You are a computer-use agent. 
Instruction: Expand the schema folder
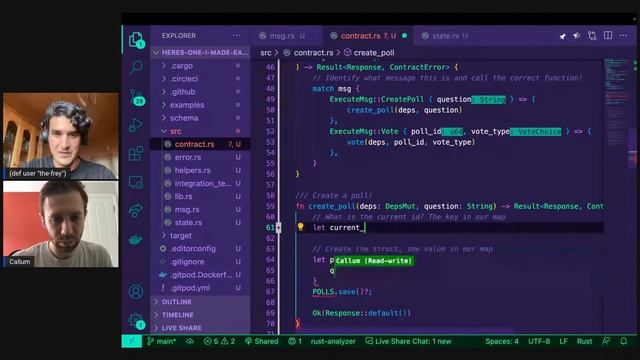(x=200, y=118)
